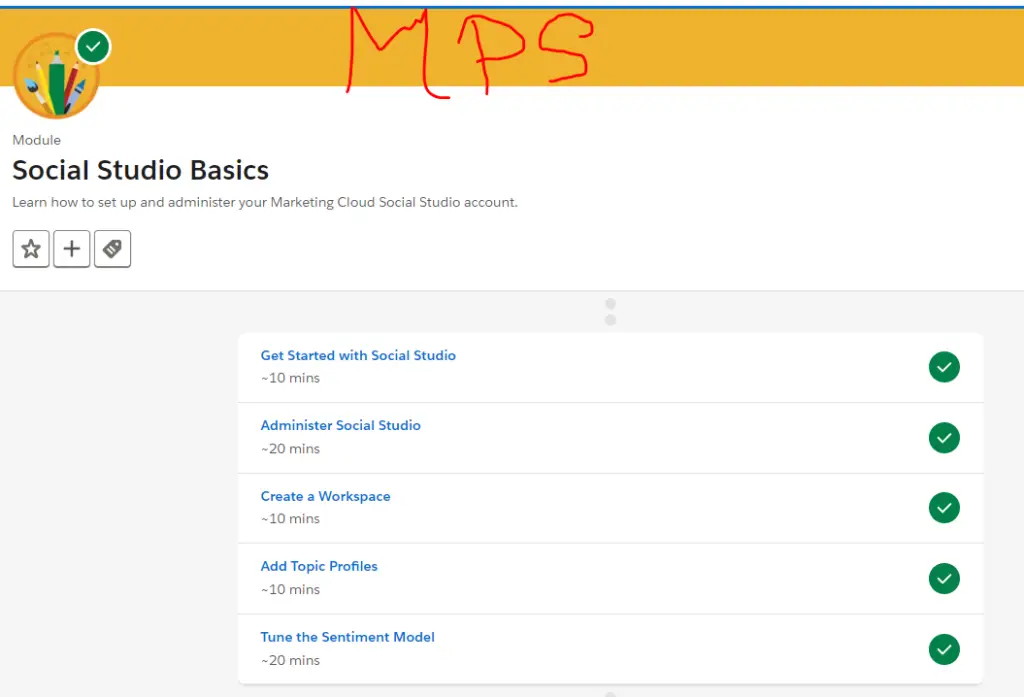Image resolution: width=1024 pixels, height=697 pixels.
Task: Open the Add Topic Profiles unit
Action: 319,566
